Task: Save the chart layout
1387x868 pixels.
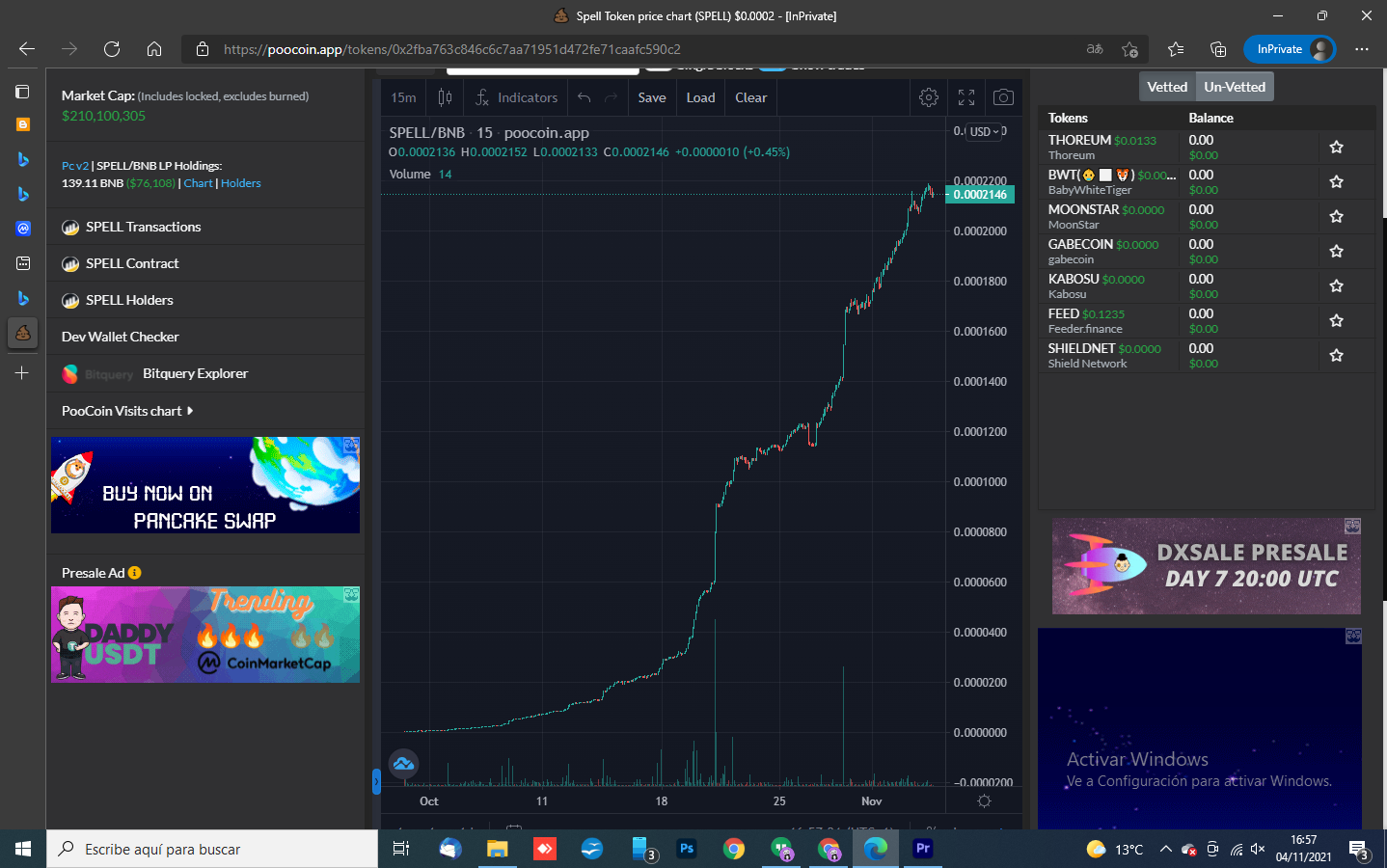Action: pos(652,97)
